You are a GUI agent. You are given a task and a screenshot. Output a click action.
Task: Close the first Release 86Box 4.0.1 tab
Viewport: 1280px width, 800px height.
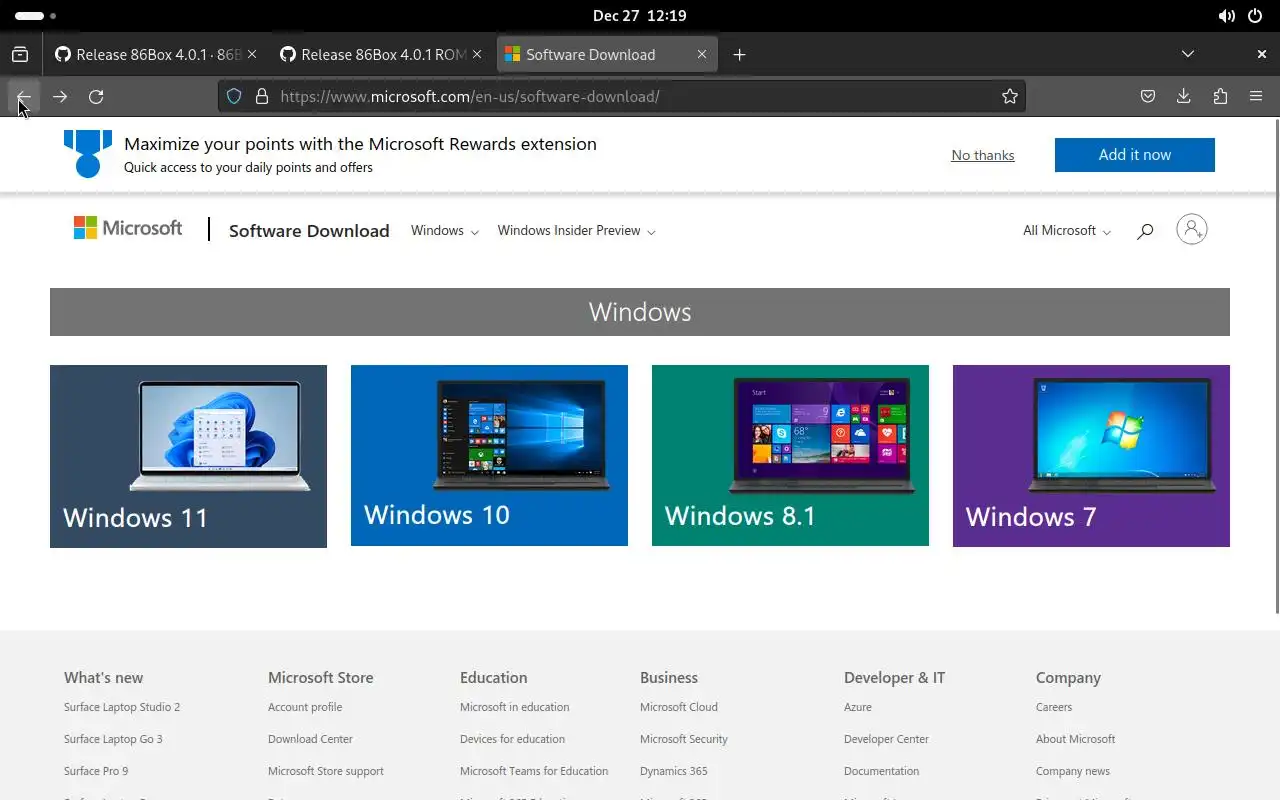tap(252, 55)
